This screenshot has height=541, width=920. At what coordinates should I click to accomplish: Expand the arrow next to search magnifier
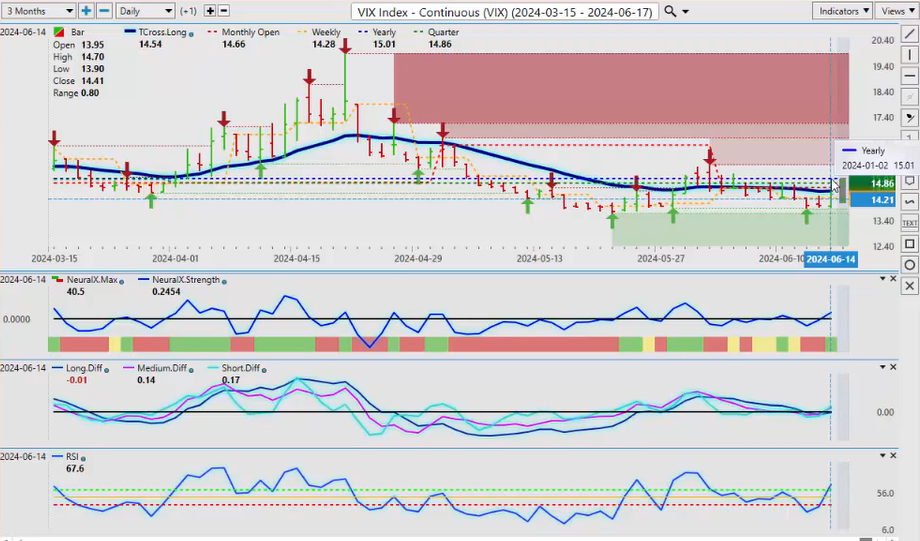click(x=685, y=11)
